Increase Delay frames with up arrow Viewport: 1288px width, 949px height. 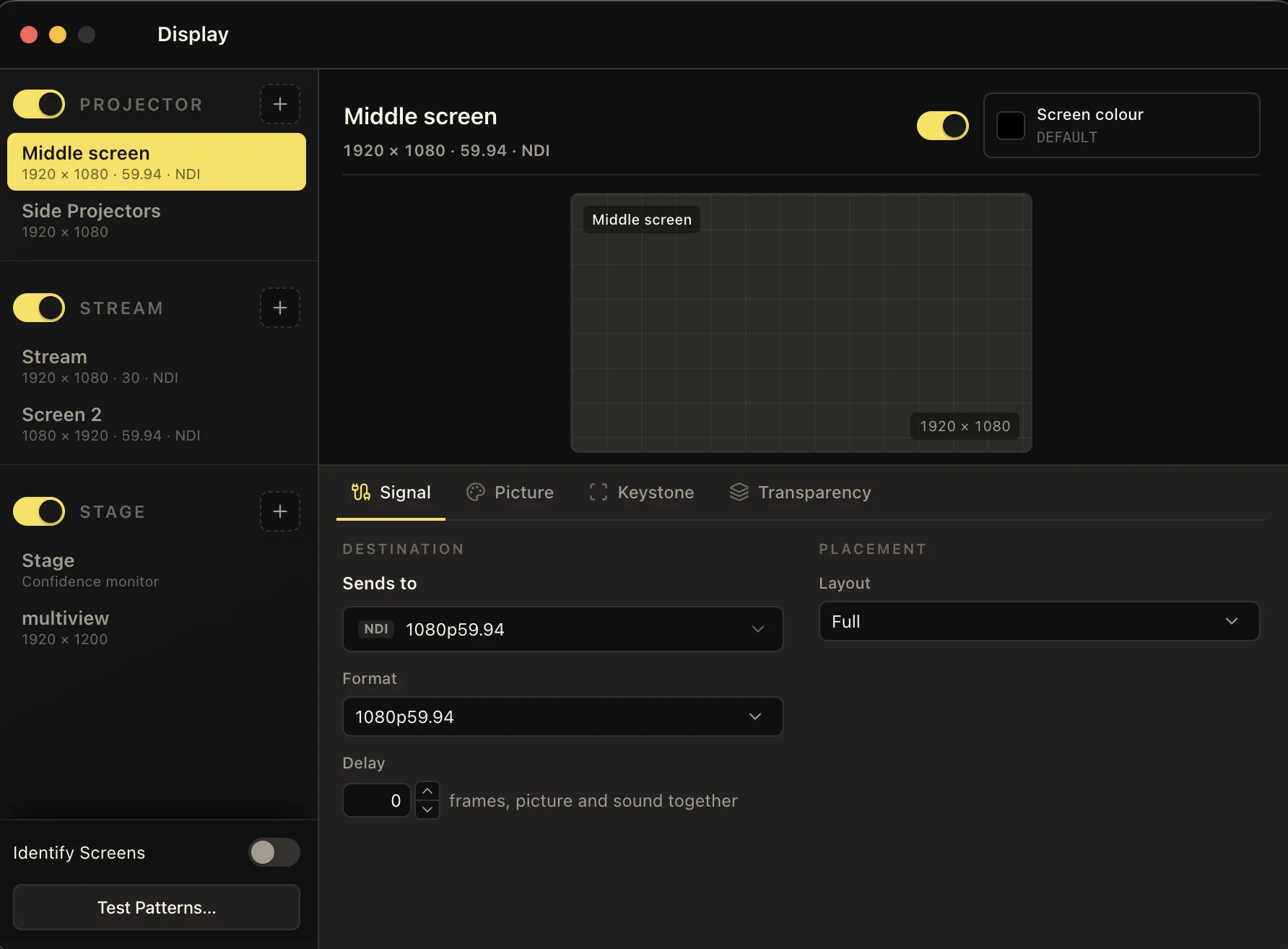427,792
